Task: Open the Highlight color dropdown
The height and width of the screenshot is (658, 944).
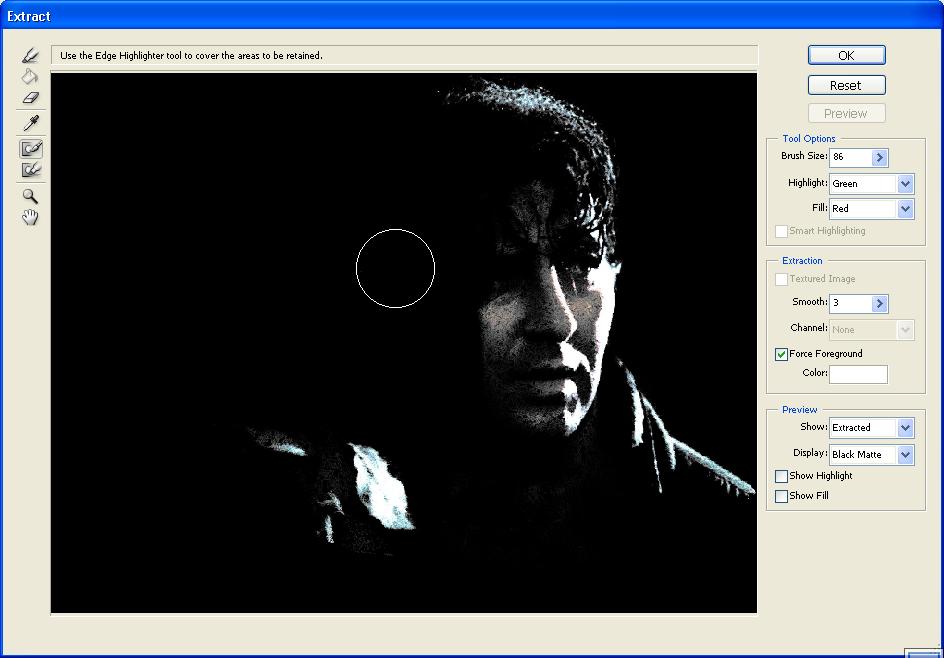Action: coord(905,184)
